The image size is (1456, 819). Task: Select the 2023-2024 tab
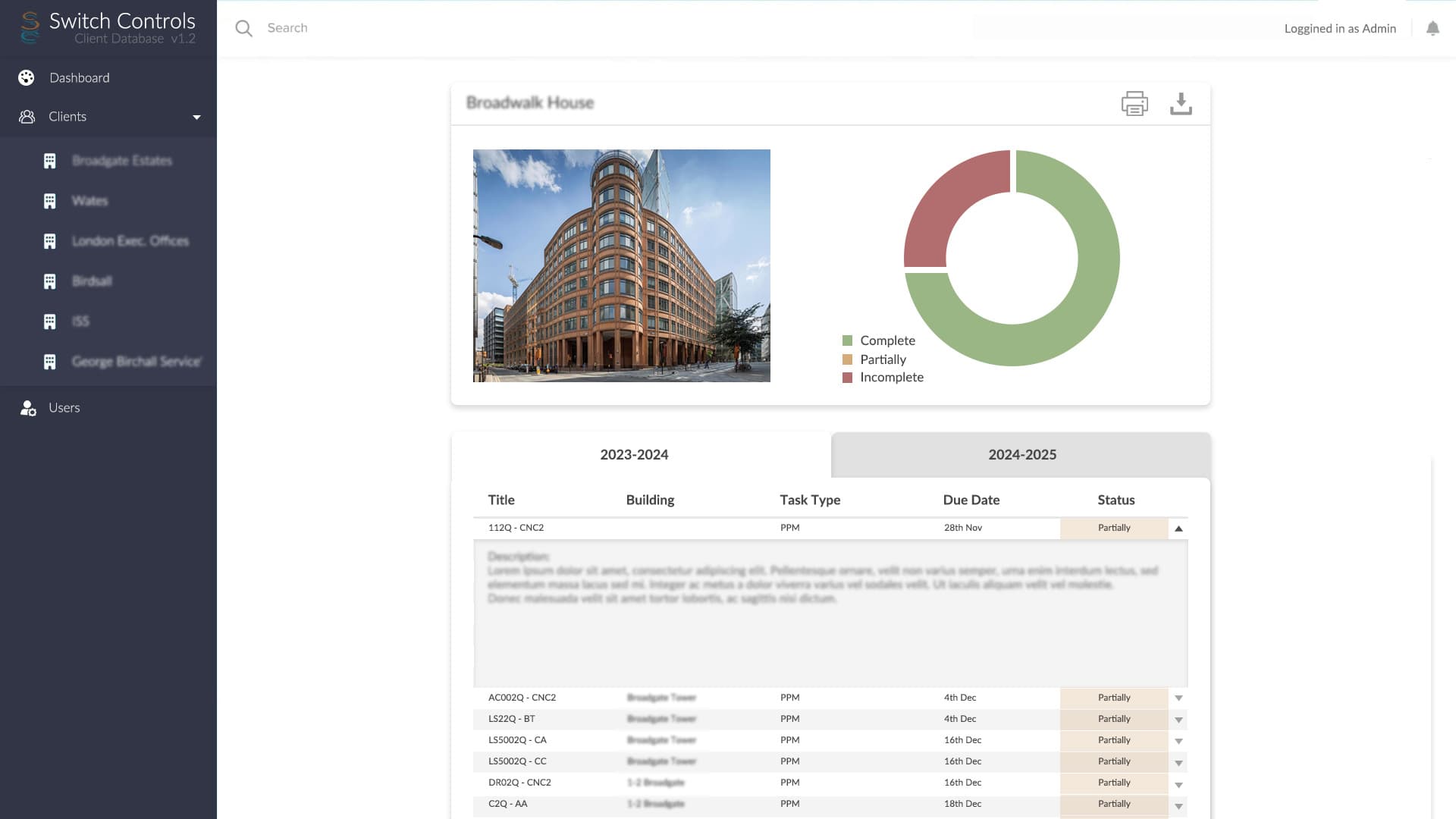coord(634,455)
